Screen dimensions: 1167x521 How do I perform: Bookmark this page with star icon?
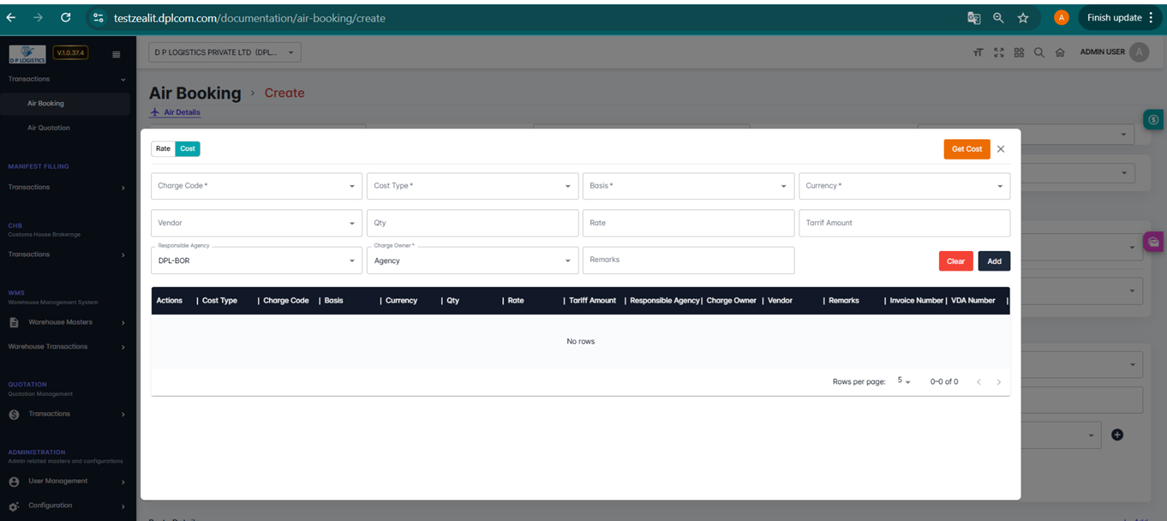pos(1023,18)
